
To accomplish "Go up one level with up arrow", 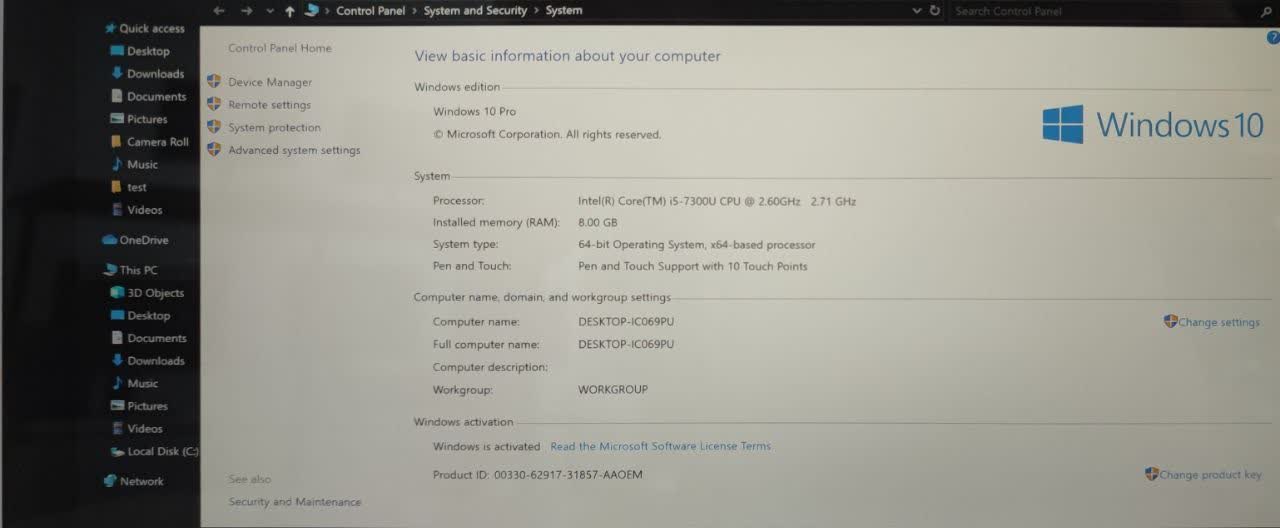I will [290, 11].
